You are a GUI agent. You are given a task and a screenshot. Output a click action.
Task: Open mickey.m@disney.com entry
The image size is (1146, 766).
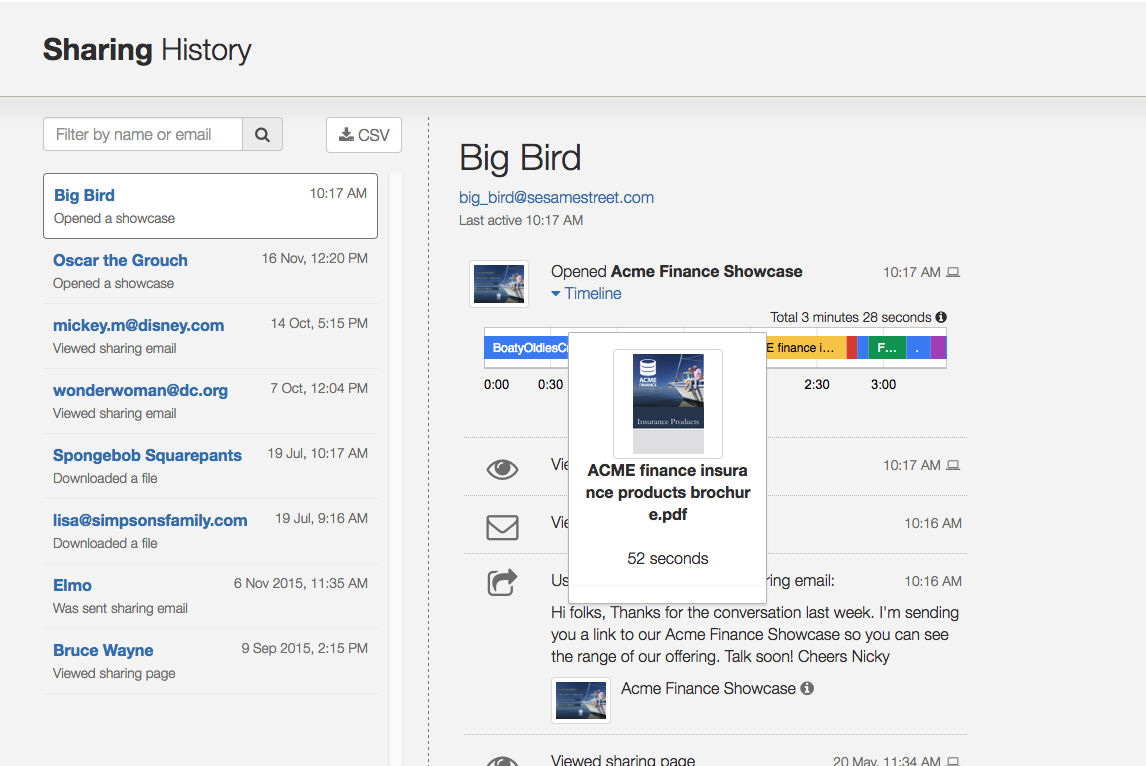pyautogui.click(x=210, y=336)
